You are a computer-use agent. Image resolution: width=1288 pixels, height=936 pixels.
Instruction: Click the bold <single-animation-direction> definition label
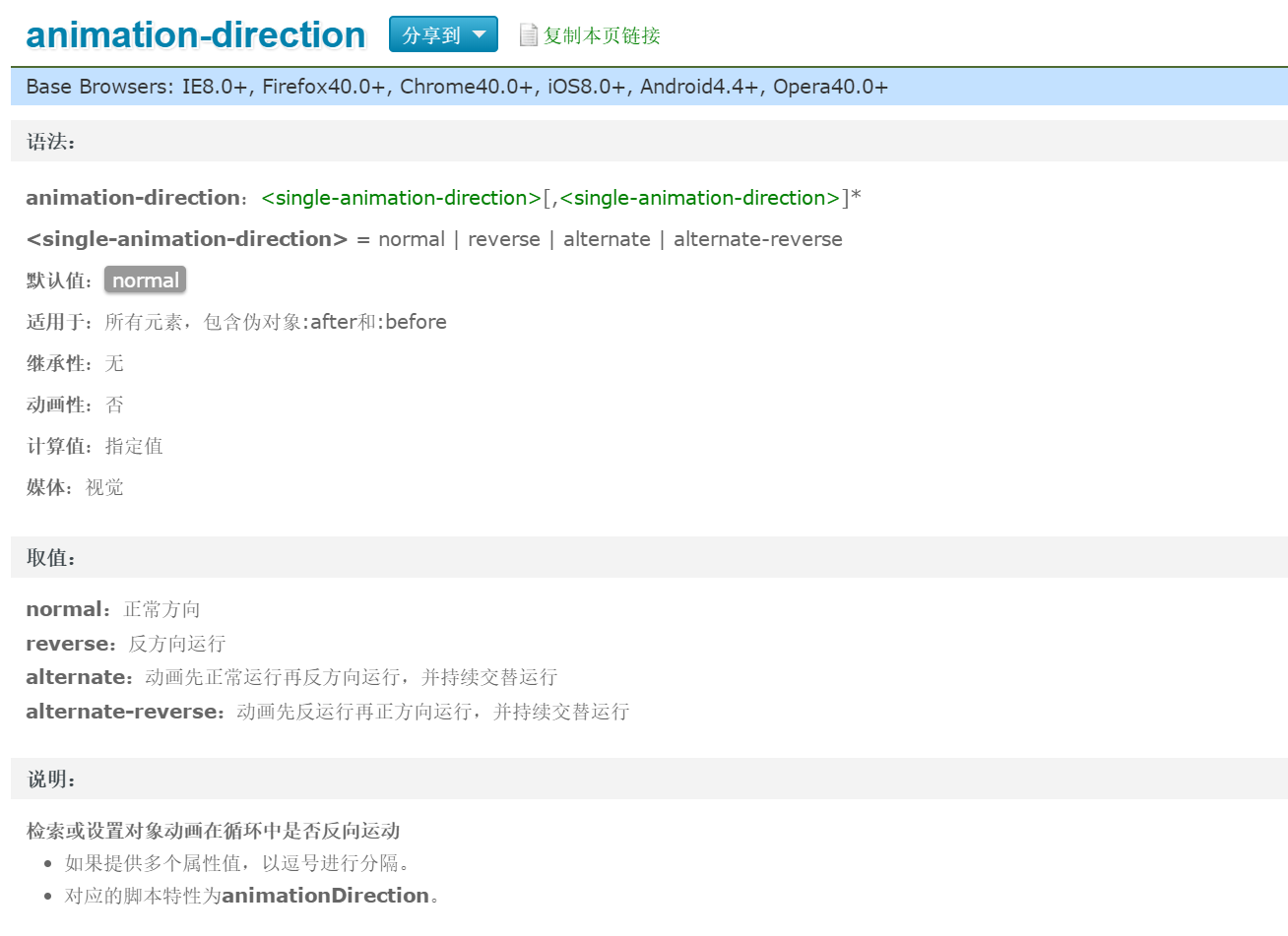[x=187, y=239]
